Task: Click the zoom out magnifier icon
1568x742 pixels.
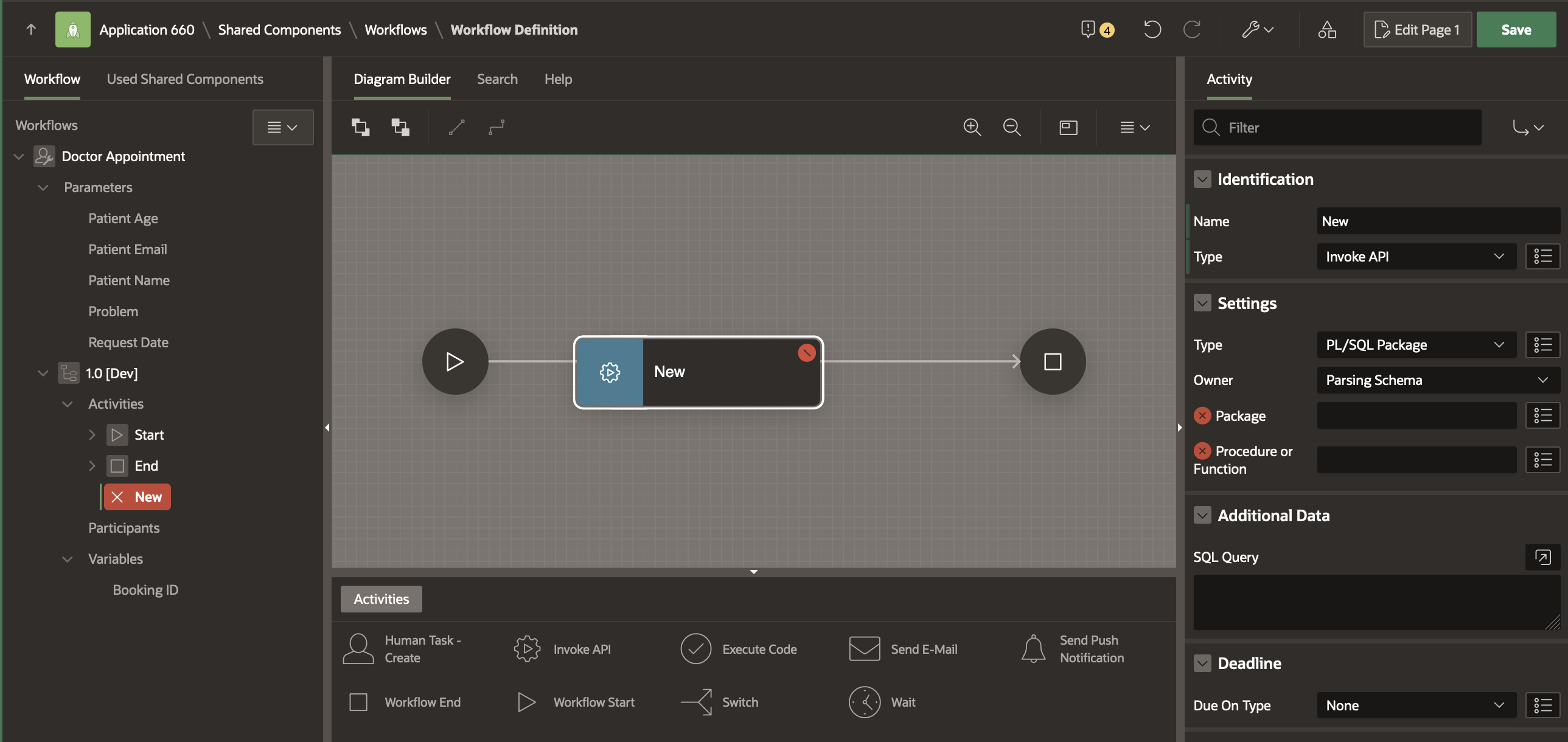Action: [1012, 127]
